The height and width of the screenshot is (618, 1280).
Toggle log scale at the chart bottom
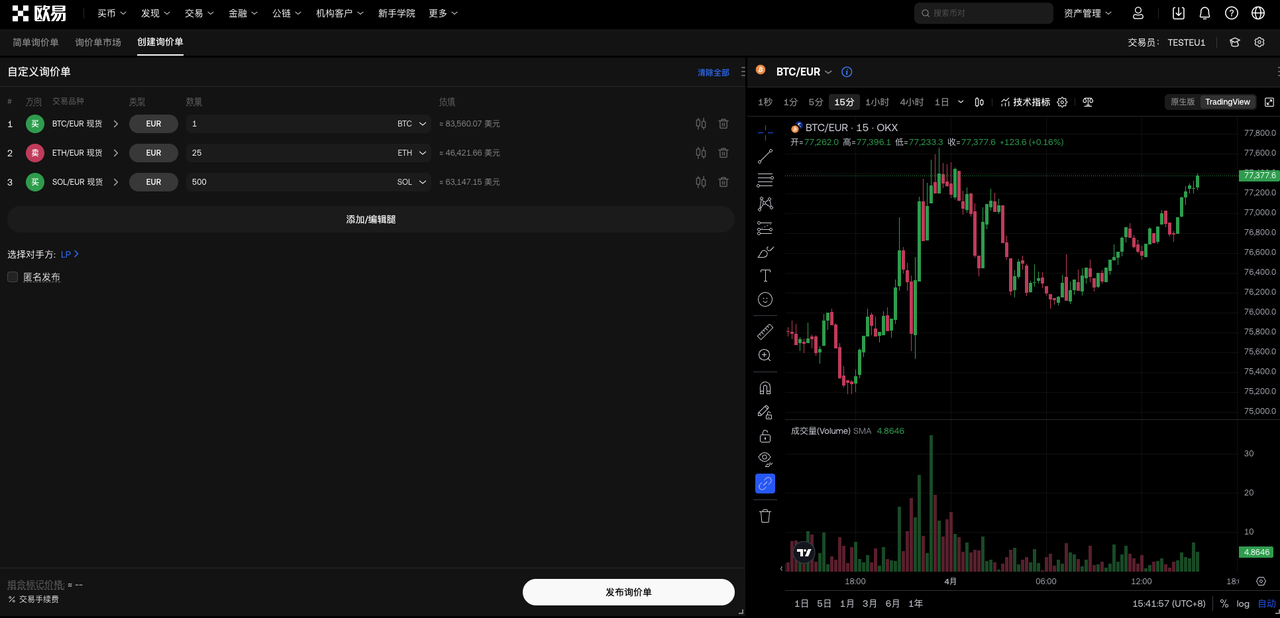coord(1242,603)
